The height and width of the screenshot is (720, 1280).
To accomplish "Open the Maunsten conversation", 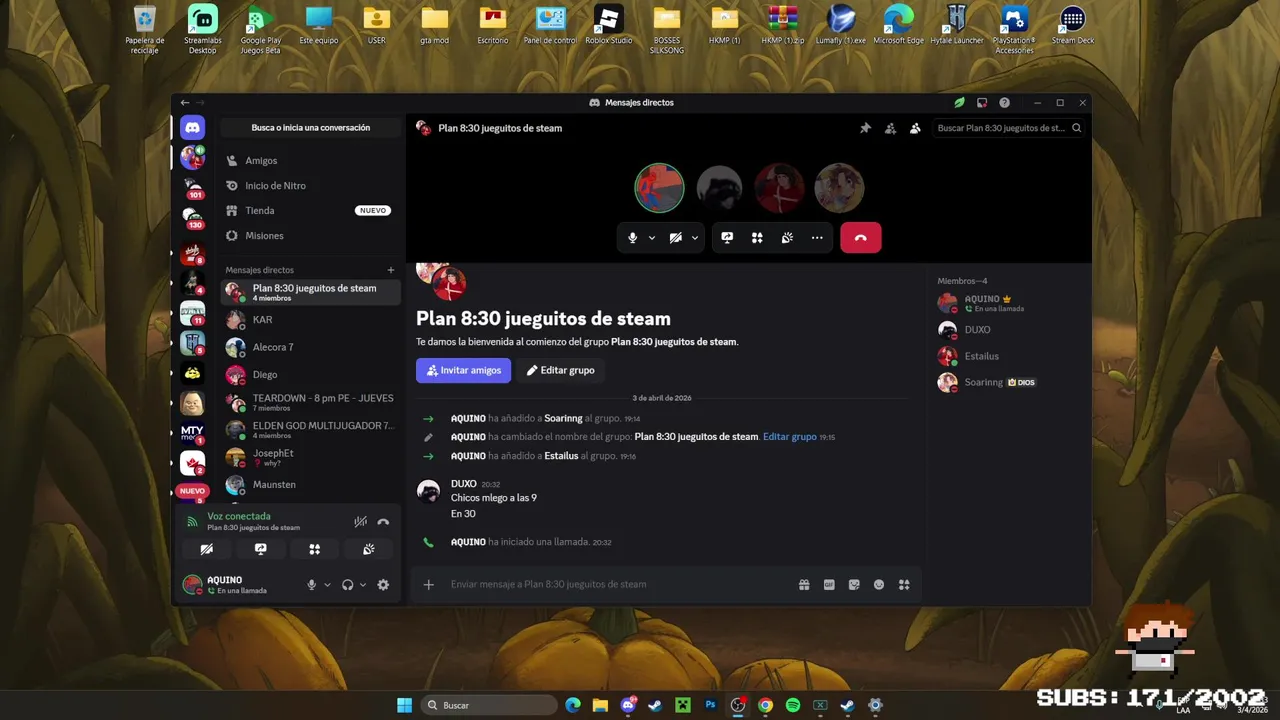I will tap(310, 484).
